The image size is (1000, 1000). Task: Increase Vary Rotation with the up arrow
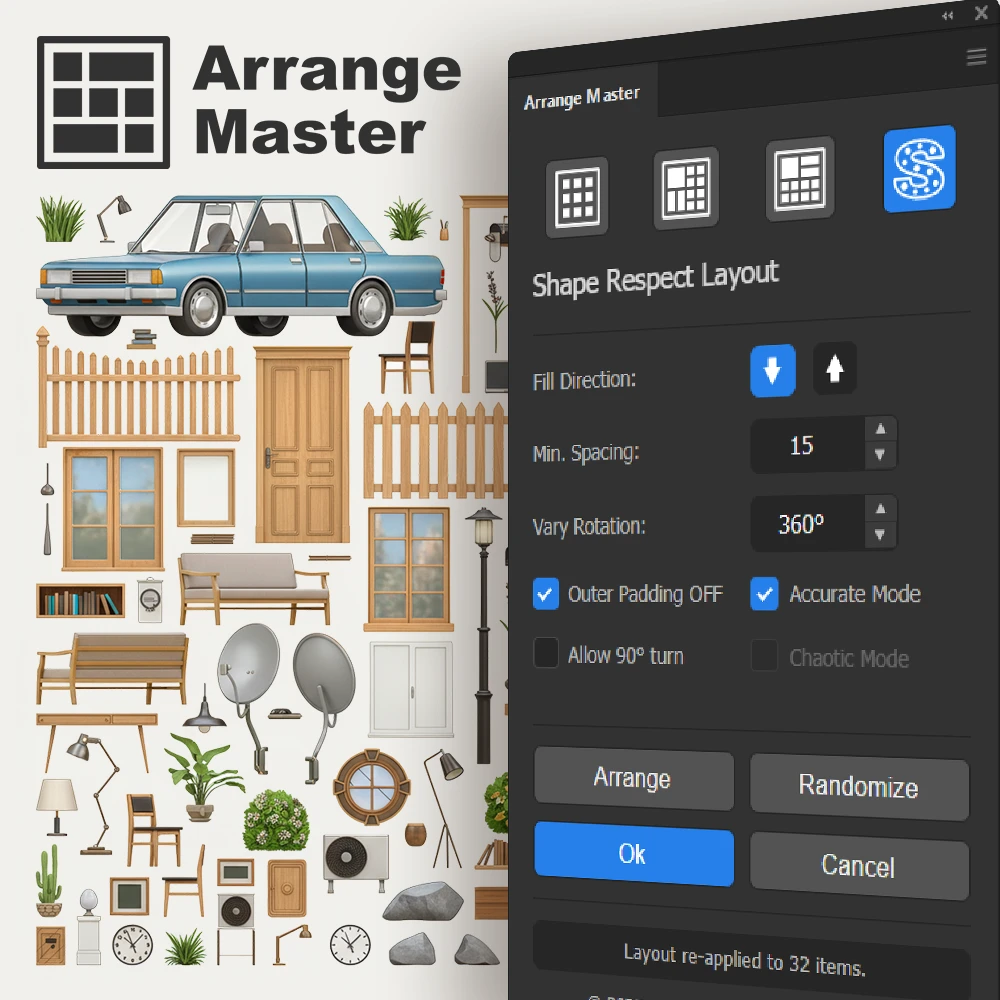(880, 508)
